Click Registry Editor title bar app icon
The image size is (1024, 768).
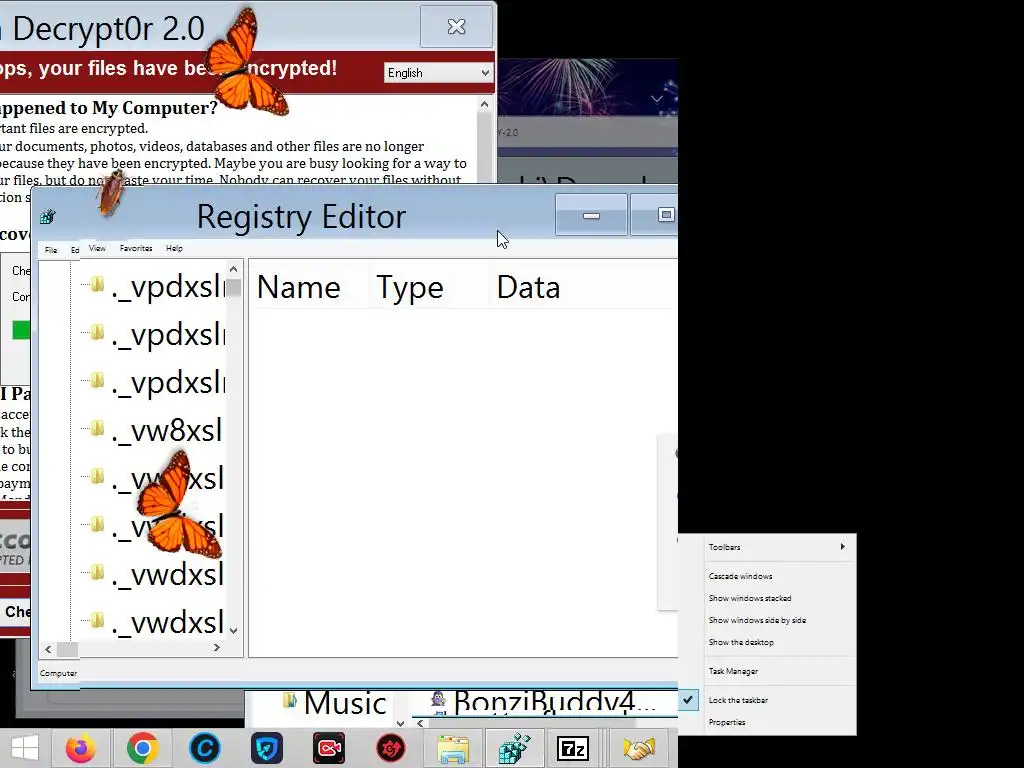(48, 217)
